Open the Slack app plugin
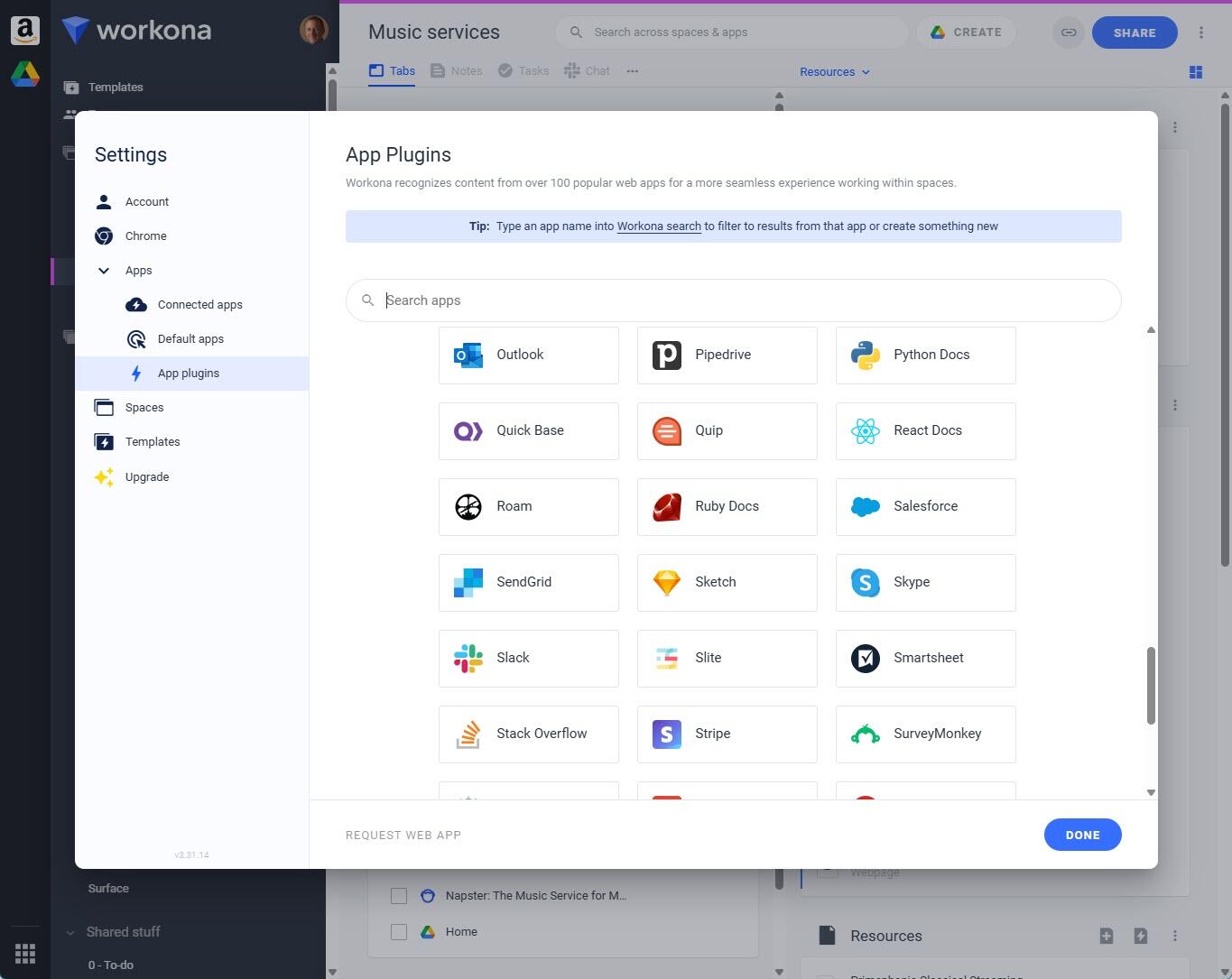This screenshot has height=979, width=1232. [x=528, y=658]
